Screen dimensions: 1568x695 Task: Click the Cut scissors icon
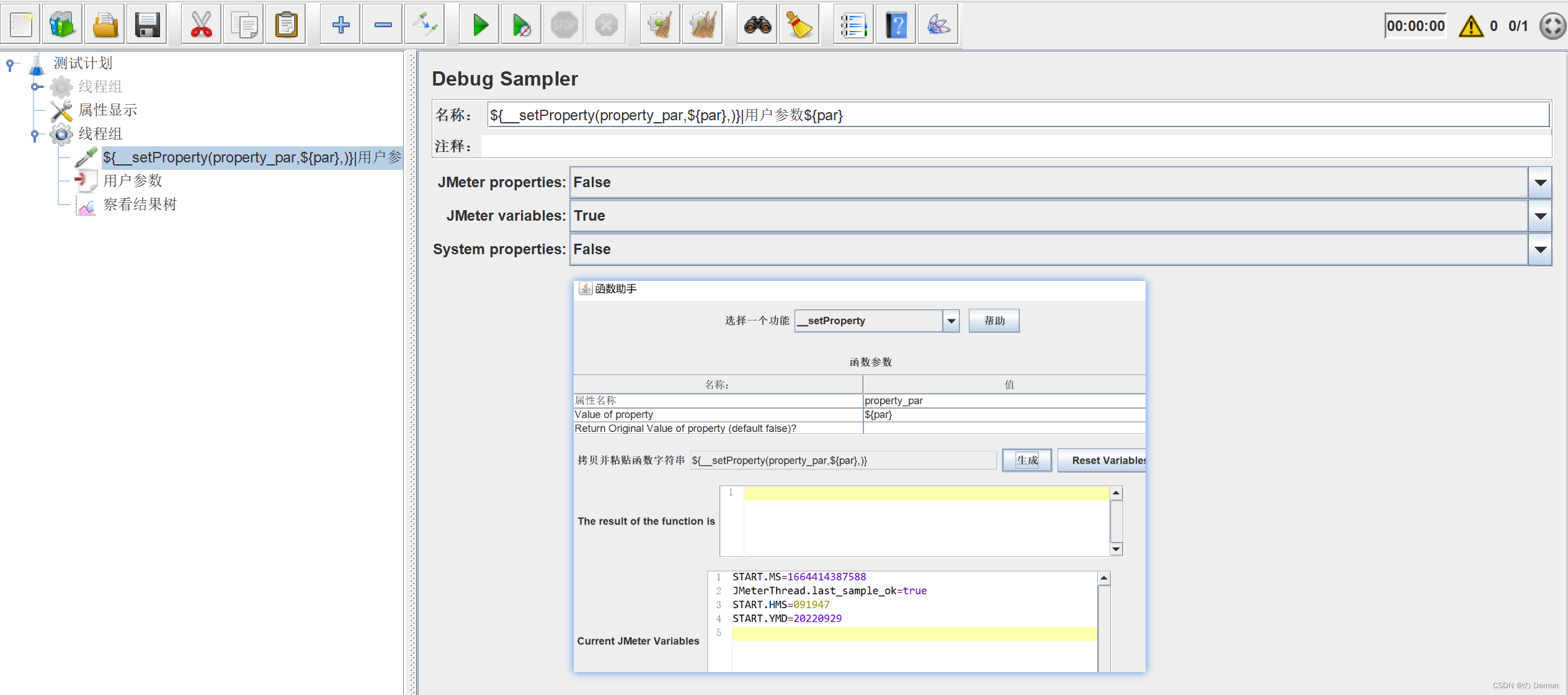(201, 25)
